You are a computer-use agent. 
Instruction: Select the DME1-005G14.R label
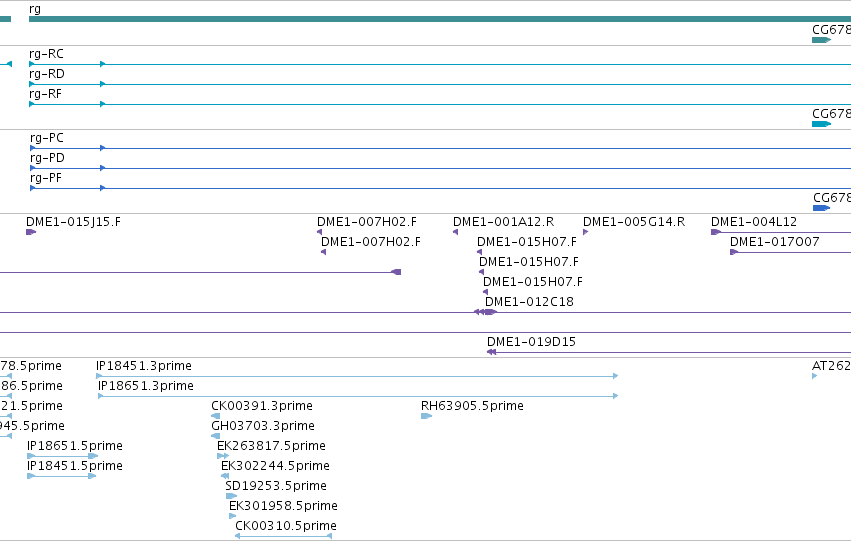634,222
